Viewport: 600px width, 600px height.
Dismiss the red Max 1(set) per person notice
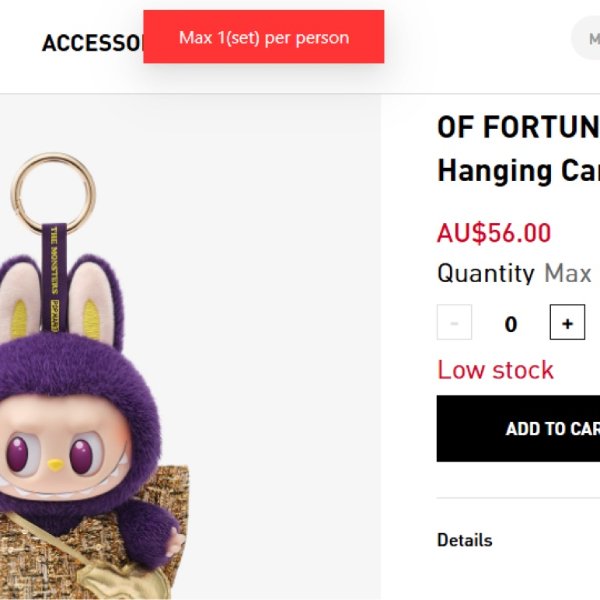point(264,38)
